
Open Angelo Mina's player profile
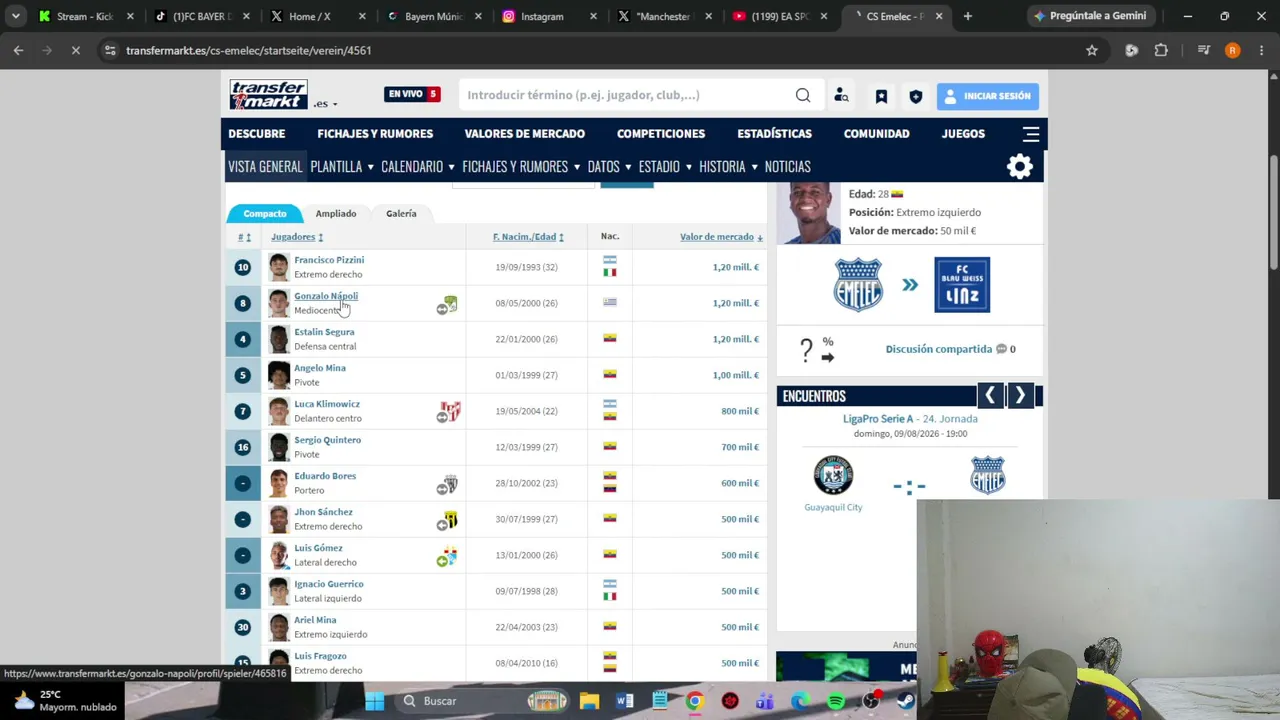(x=320, y=368)
